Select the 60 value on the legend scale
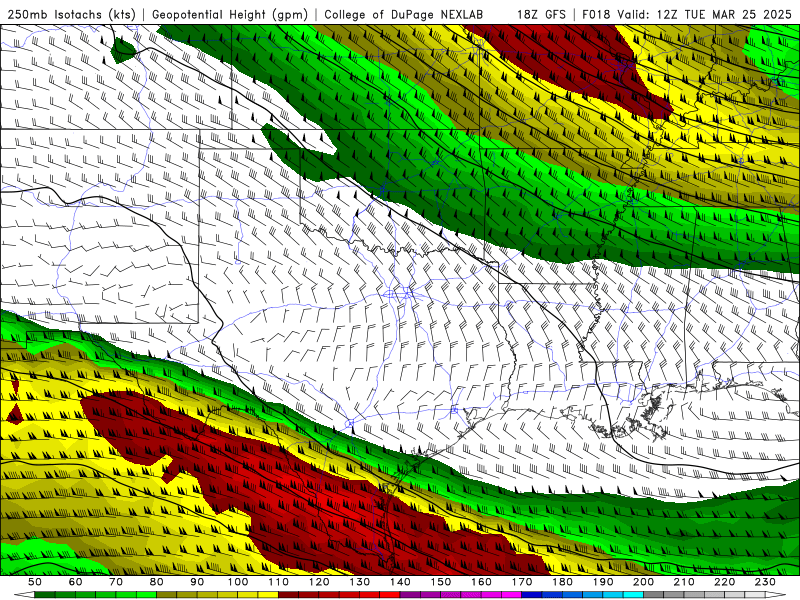Viewport: 800px width, 600px height. 76,582
